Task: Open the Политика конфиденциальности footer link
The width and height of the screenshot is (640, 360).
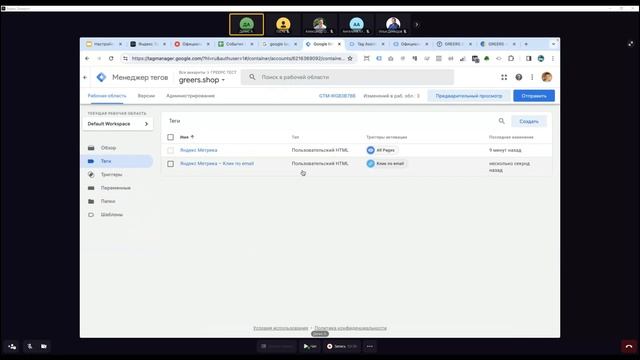Action: 350,328
